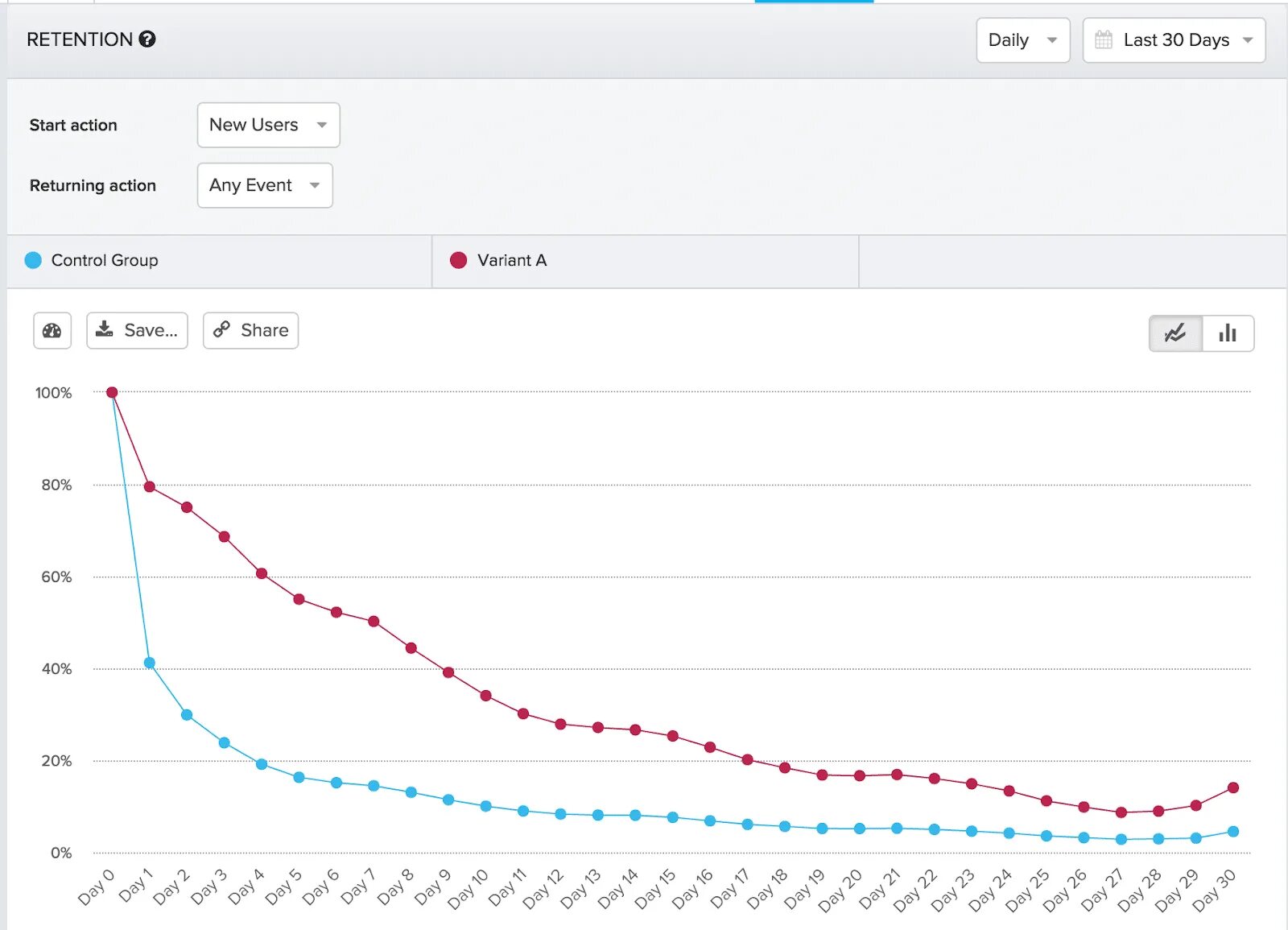Click Control Group data point at Day 30
Image resolution: width=1288 pixels, height=930 pixels.
tap(1233, 831)
